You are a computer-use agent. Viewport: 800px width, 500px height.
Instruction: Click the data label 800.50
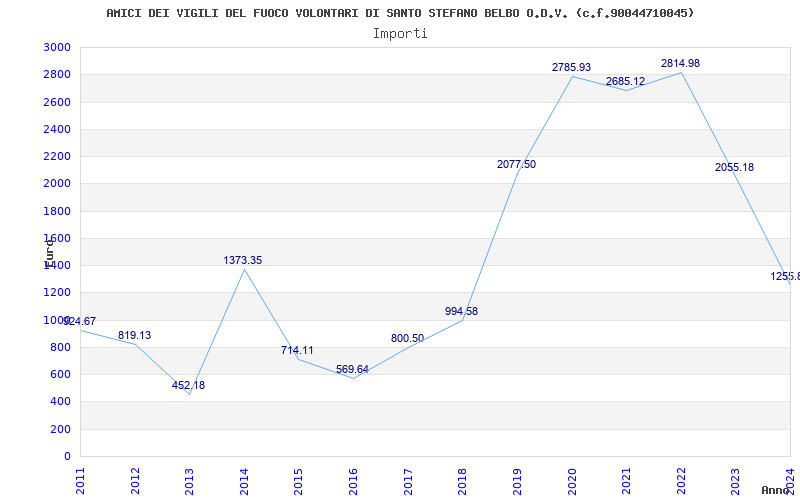coord(407,338)
